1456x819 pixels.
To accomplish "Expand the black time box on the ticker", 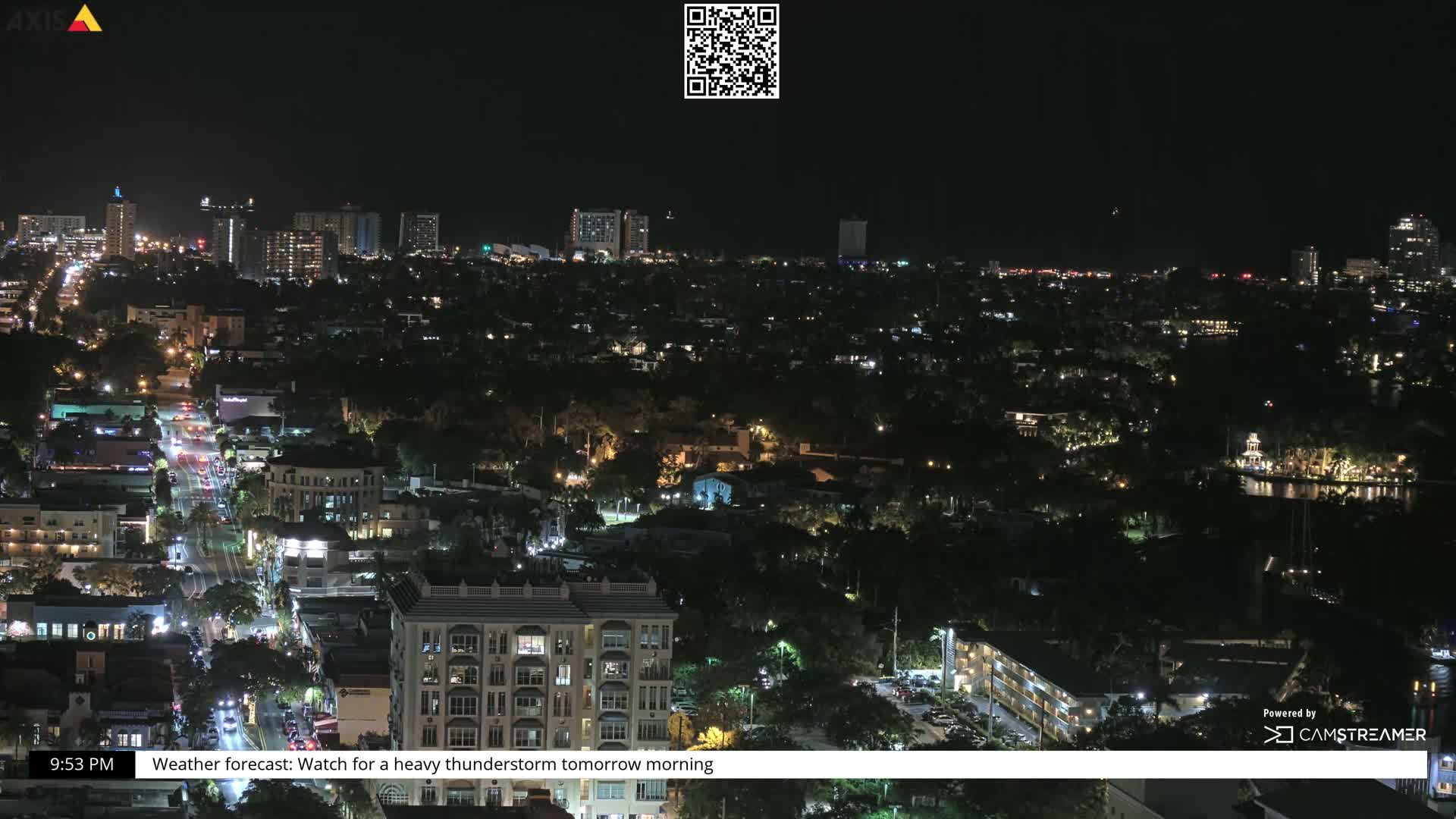I will (x=80, y=765).
